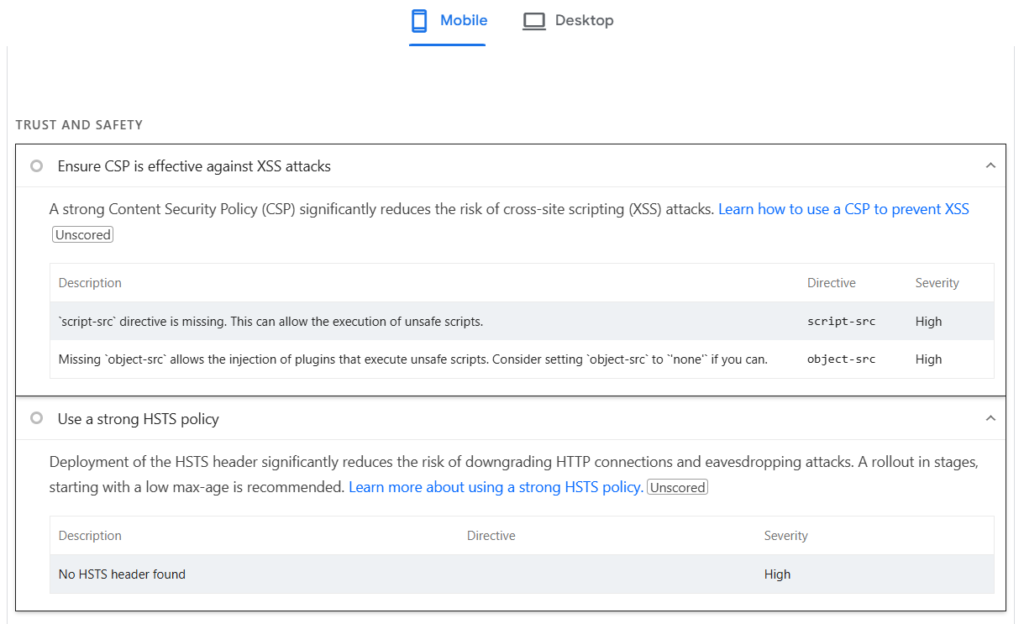Switch to the Desktop tab
The height and width of the screenshot is (624, 1024).
pyautogui.click(x=584, y=21)
